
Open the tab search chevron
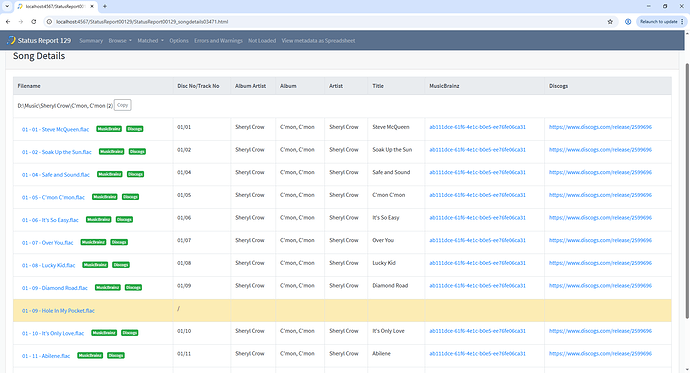tap(7, 6)
